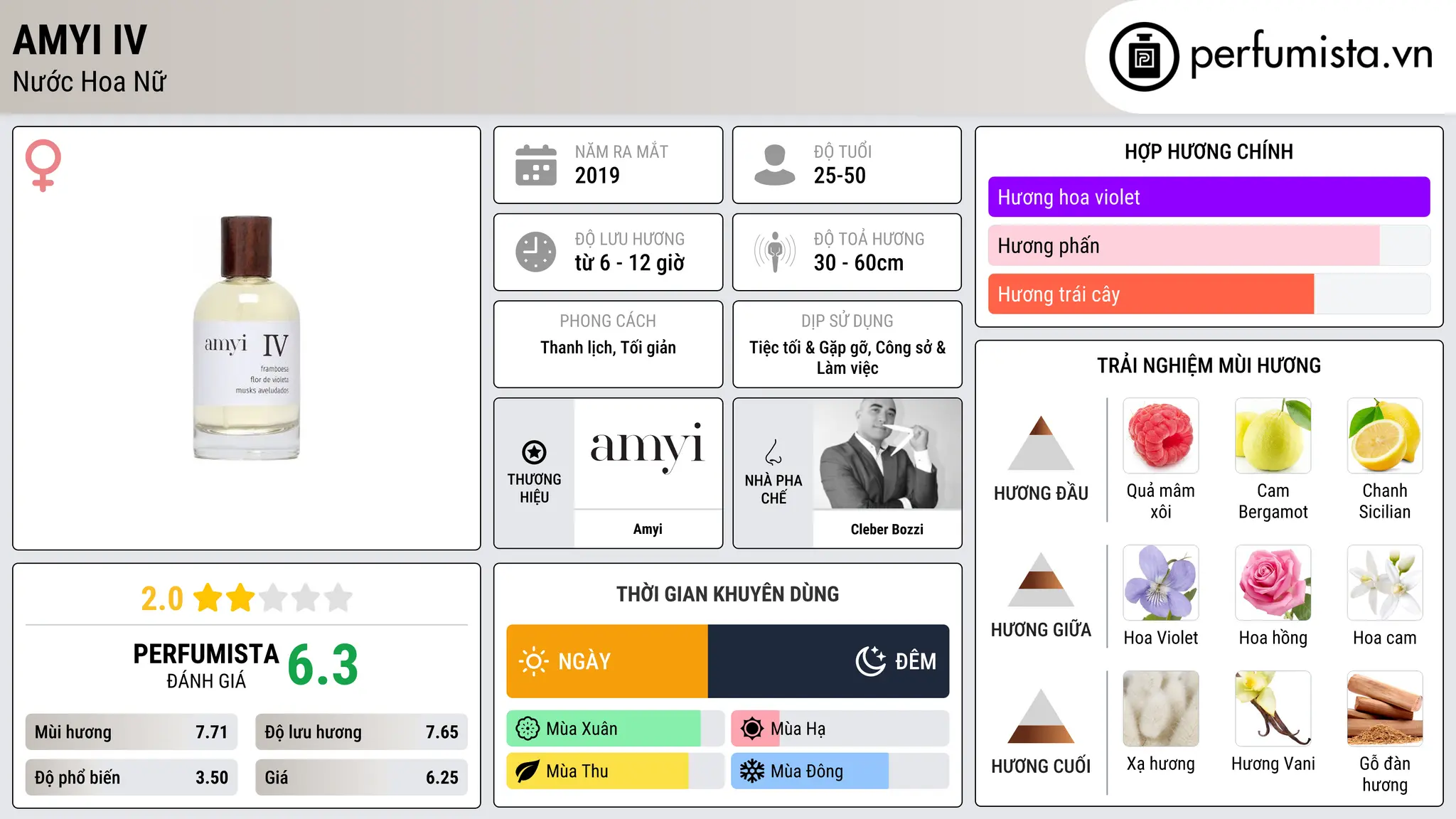Select the Hoa Violet note image

1161,583
